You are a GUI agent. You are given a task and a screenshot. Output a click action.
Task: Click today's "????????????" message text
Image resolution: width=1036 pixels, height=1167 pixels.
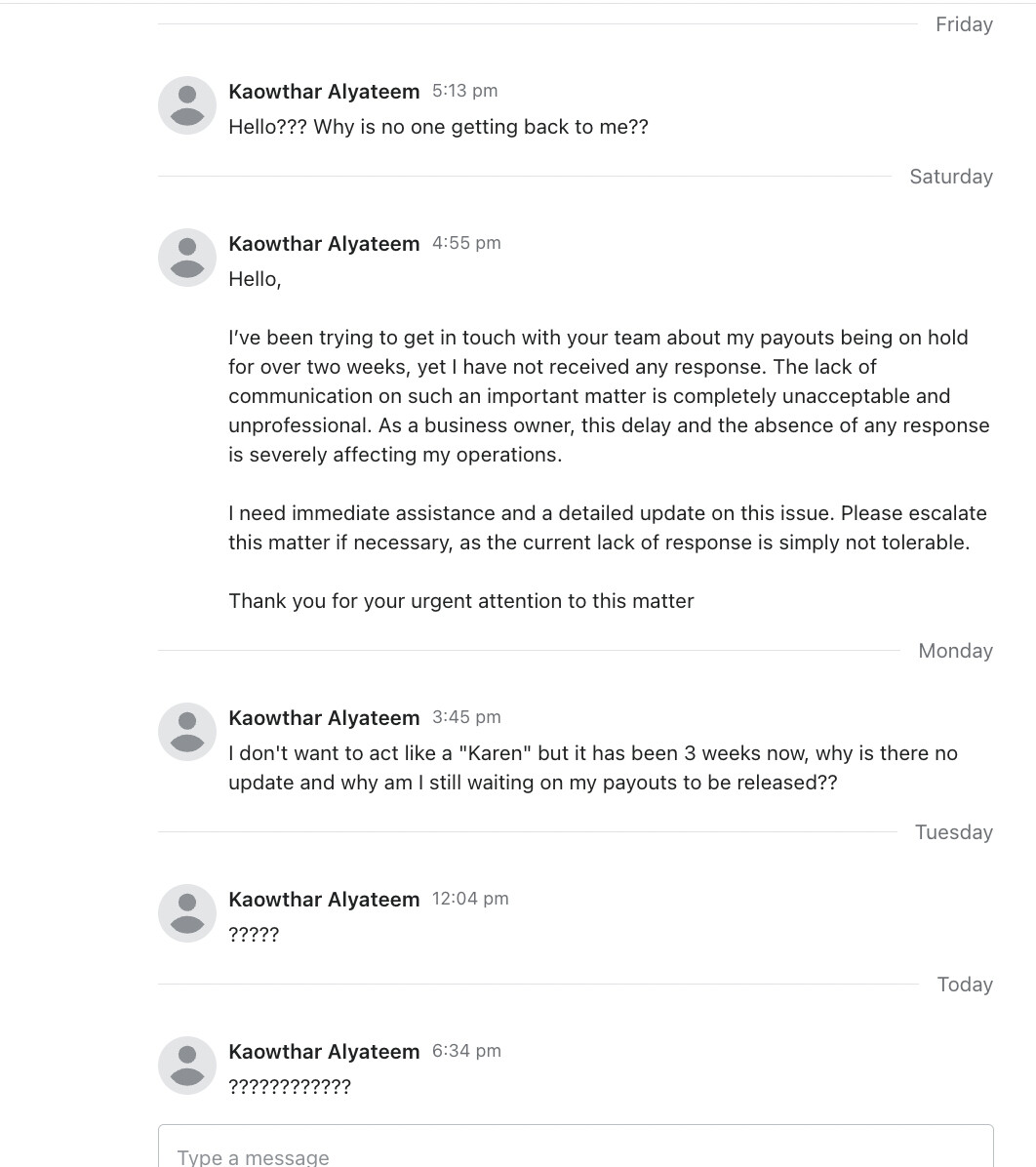(x=290, y=1087)
